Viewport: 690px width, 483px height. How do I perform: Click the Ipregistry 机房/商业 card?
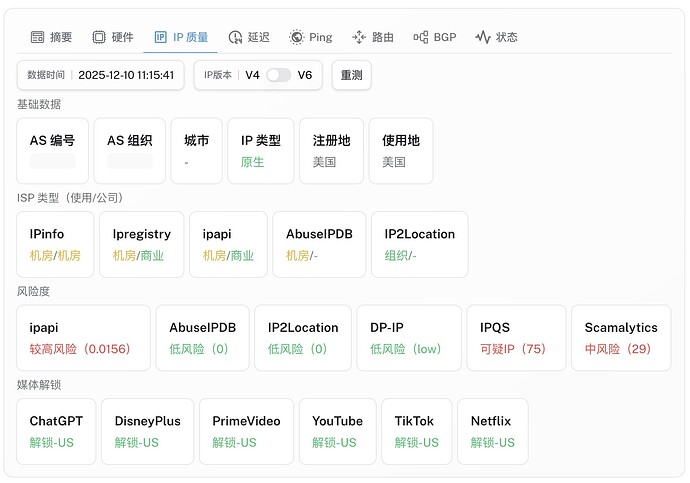point(141,245)
